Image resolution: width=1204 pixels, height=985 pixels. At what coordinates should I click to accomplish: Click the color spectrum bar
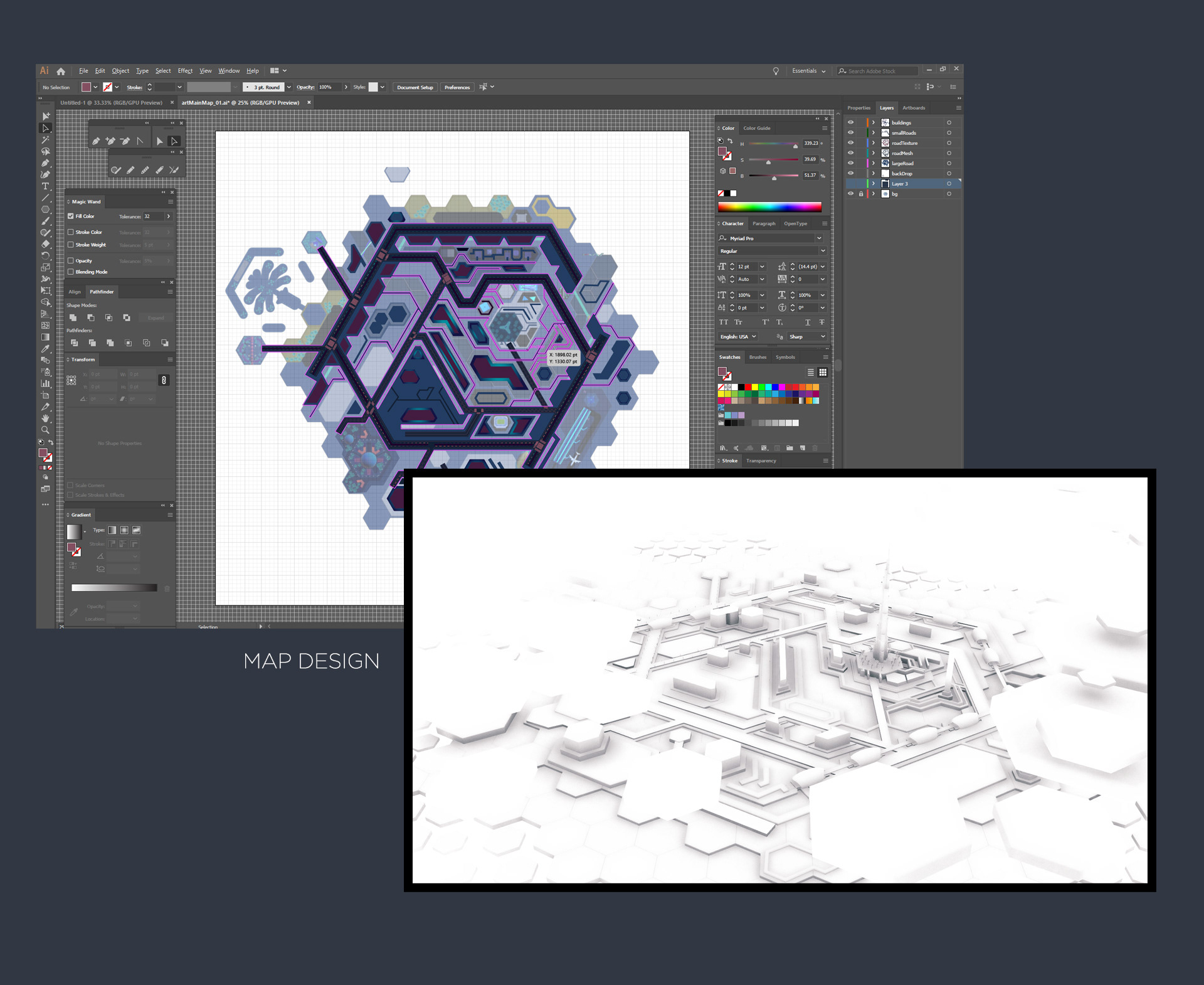pos(769,207)
